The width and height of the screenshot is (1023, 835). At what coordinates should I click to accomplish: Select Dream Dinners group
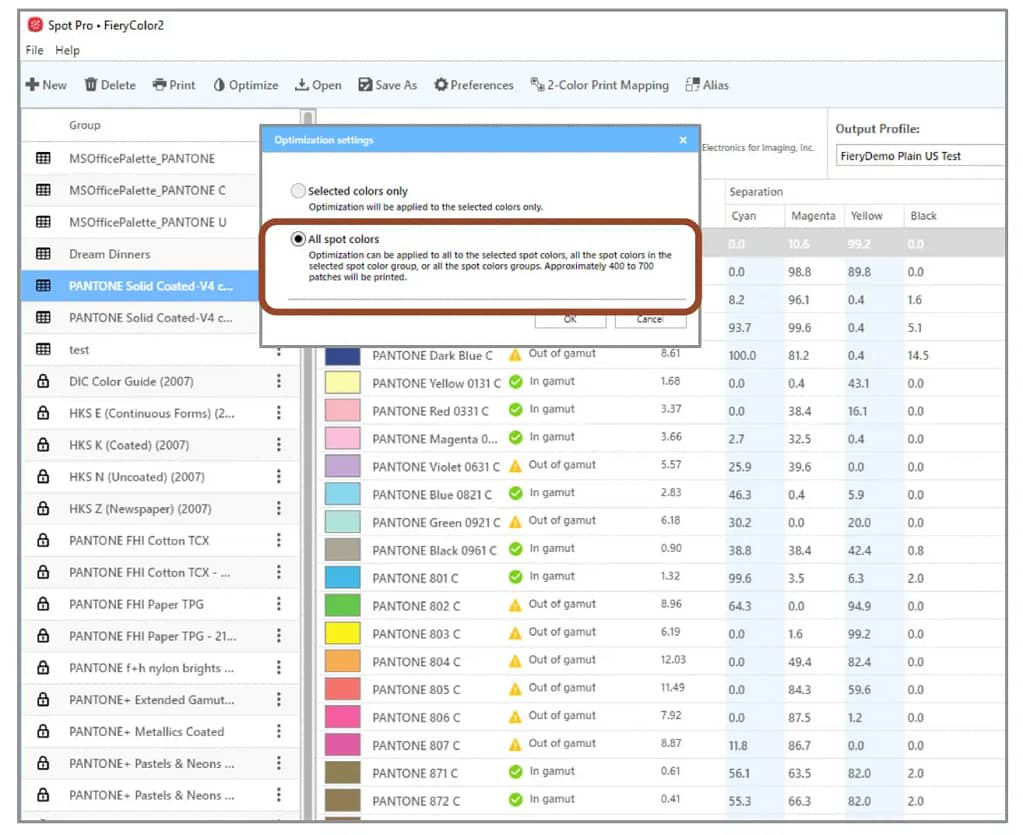[142, 254]
